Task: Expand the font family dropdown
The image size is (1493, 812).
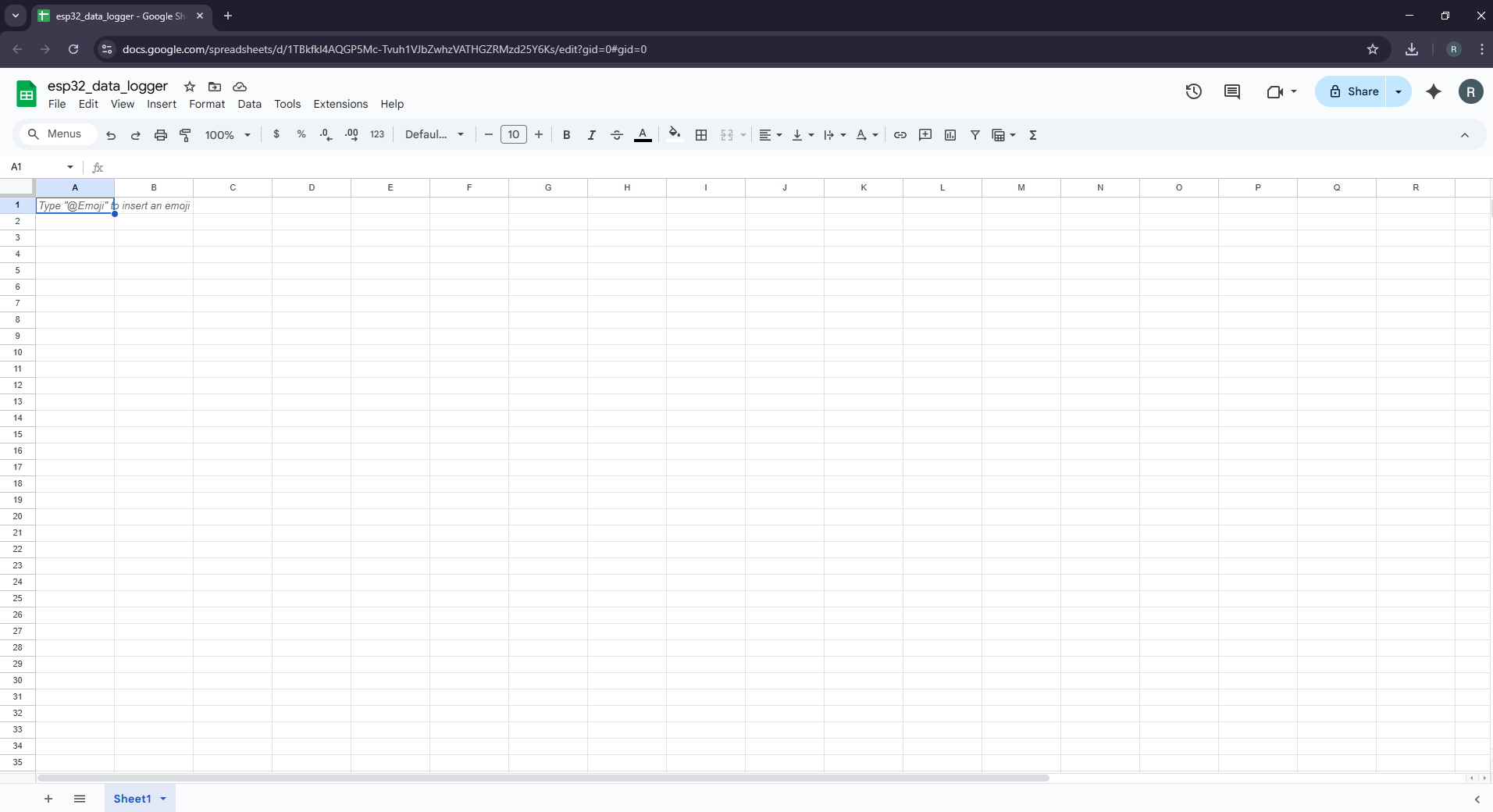Action: [434, 135]
